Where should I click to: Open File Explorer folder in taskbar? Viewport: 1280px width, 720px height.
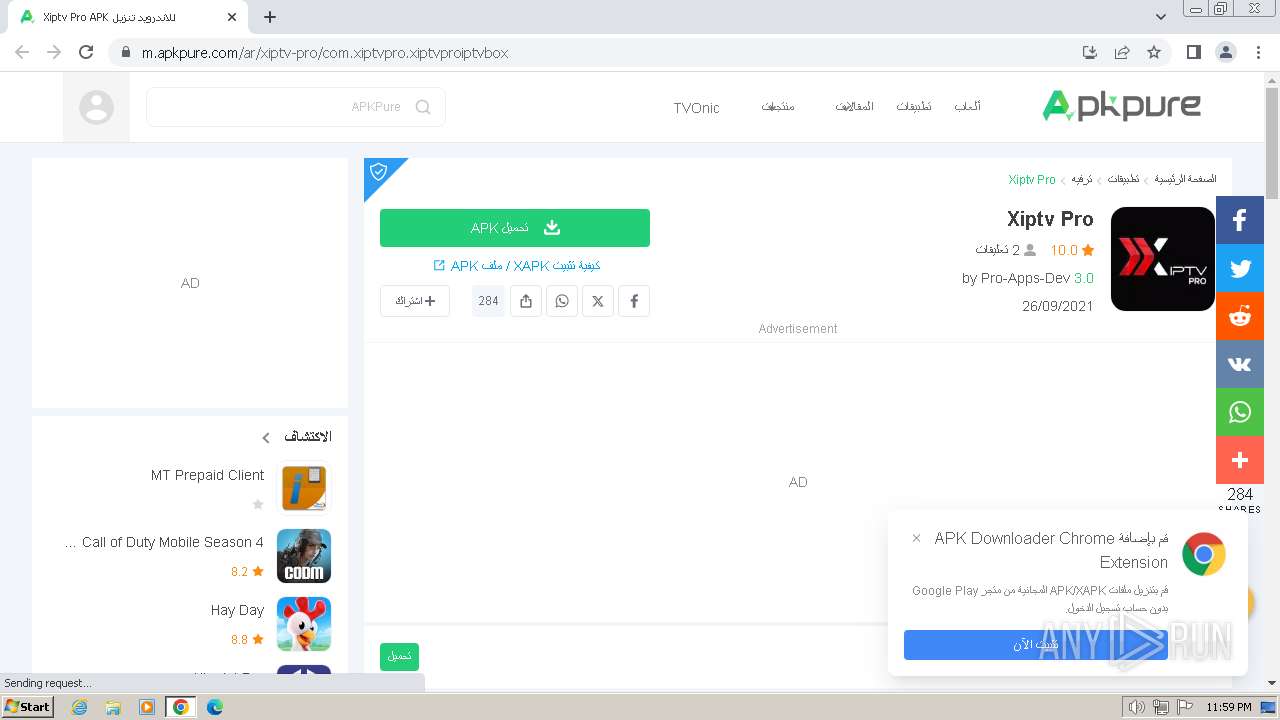click(113, 707)
